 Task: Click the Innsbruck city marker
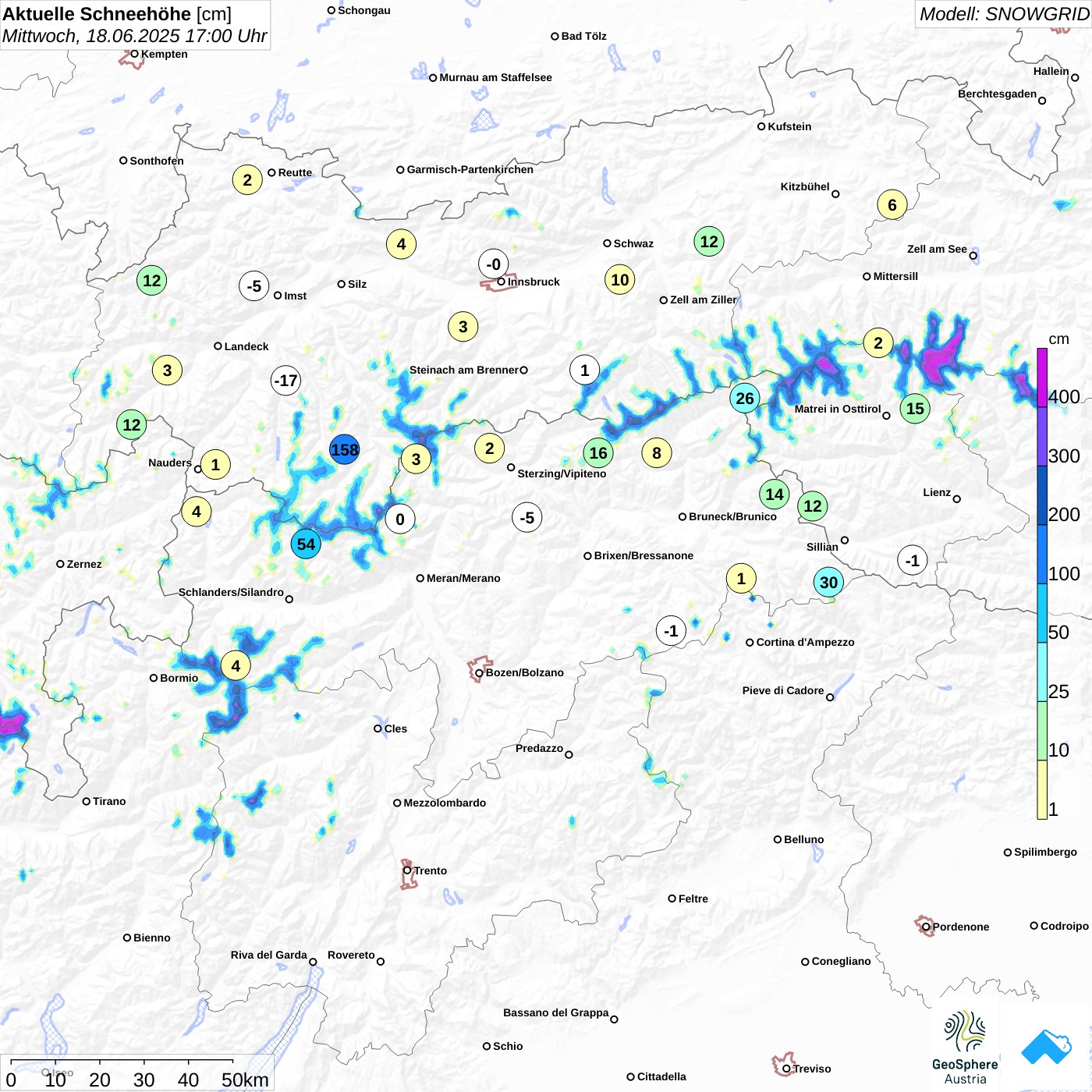[x=501, y=282]
